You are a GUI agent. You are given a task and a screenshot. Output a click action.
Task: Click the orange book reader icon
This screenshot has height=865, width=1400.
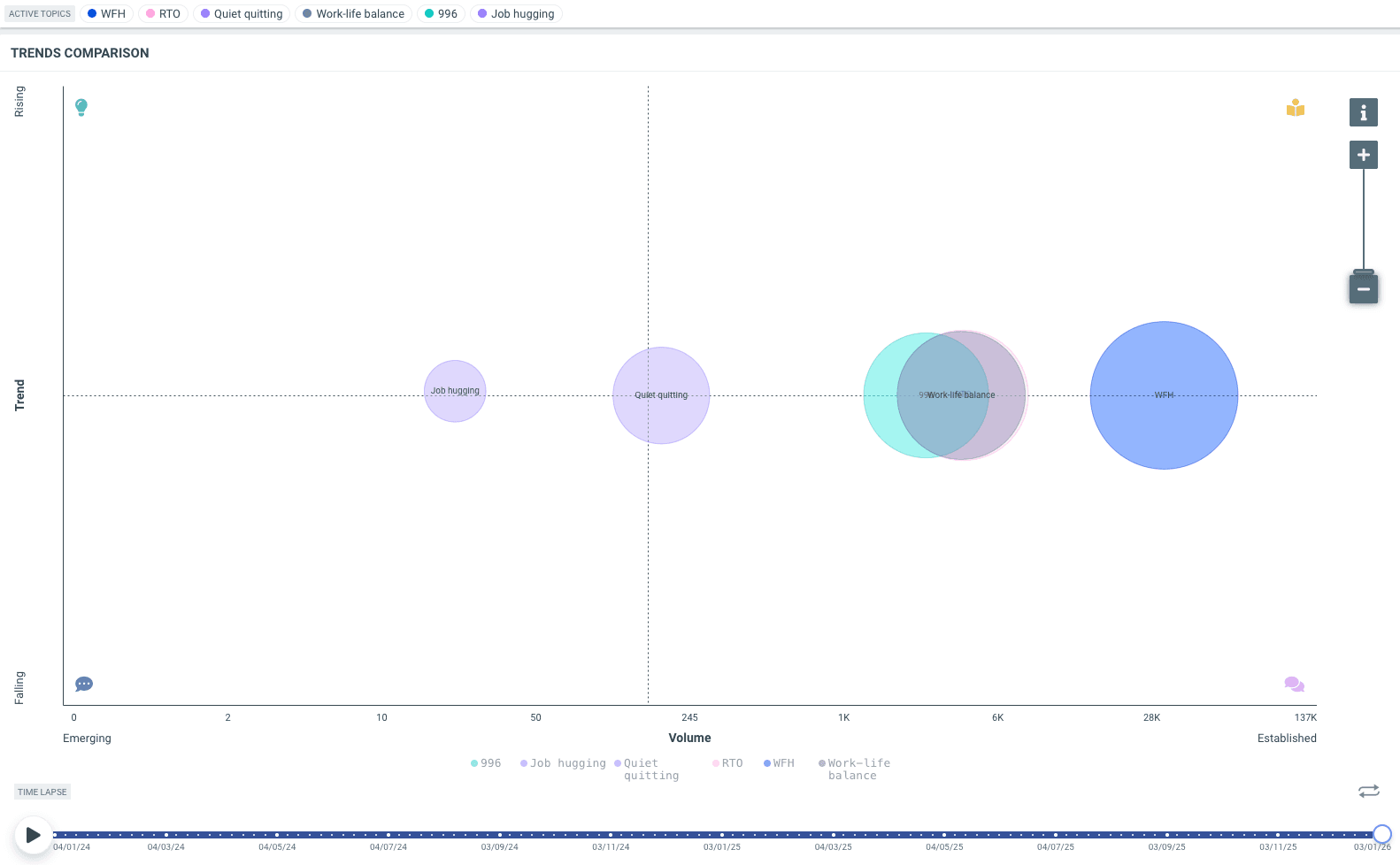1295,108
